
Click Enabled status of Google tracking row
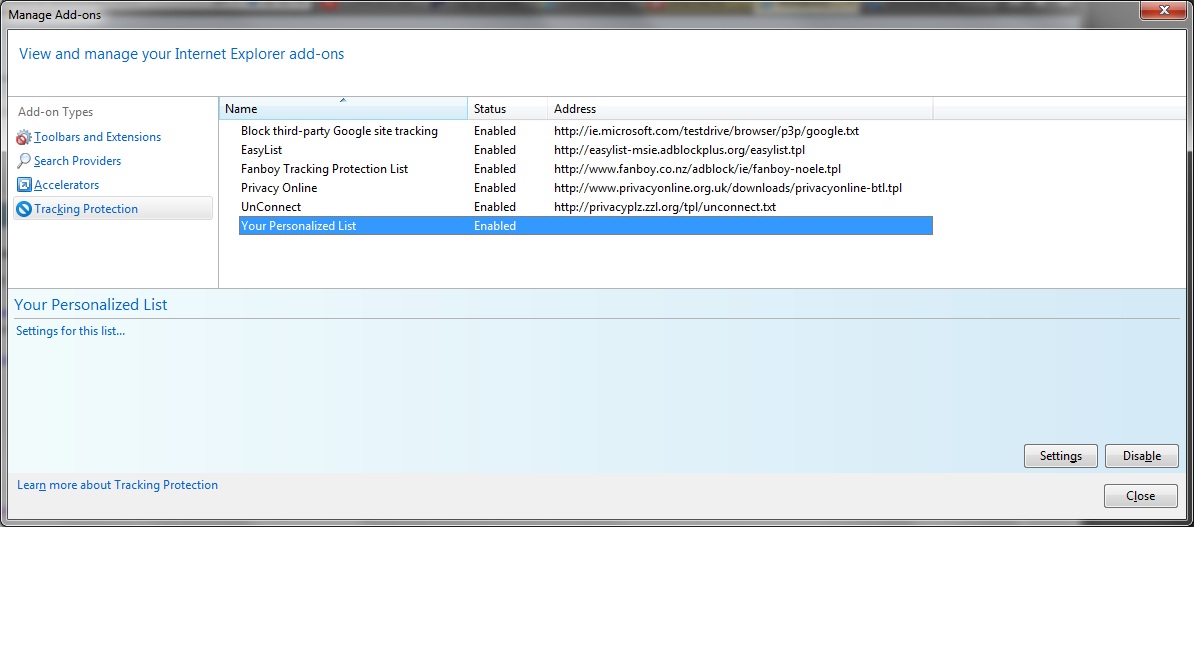coord(495,131)
